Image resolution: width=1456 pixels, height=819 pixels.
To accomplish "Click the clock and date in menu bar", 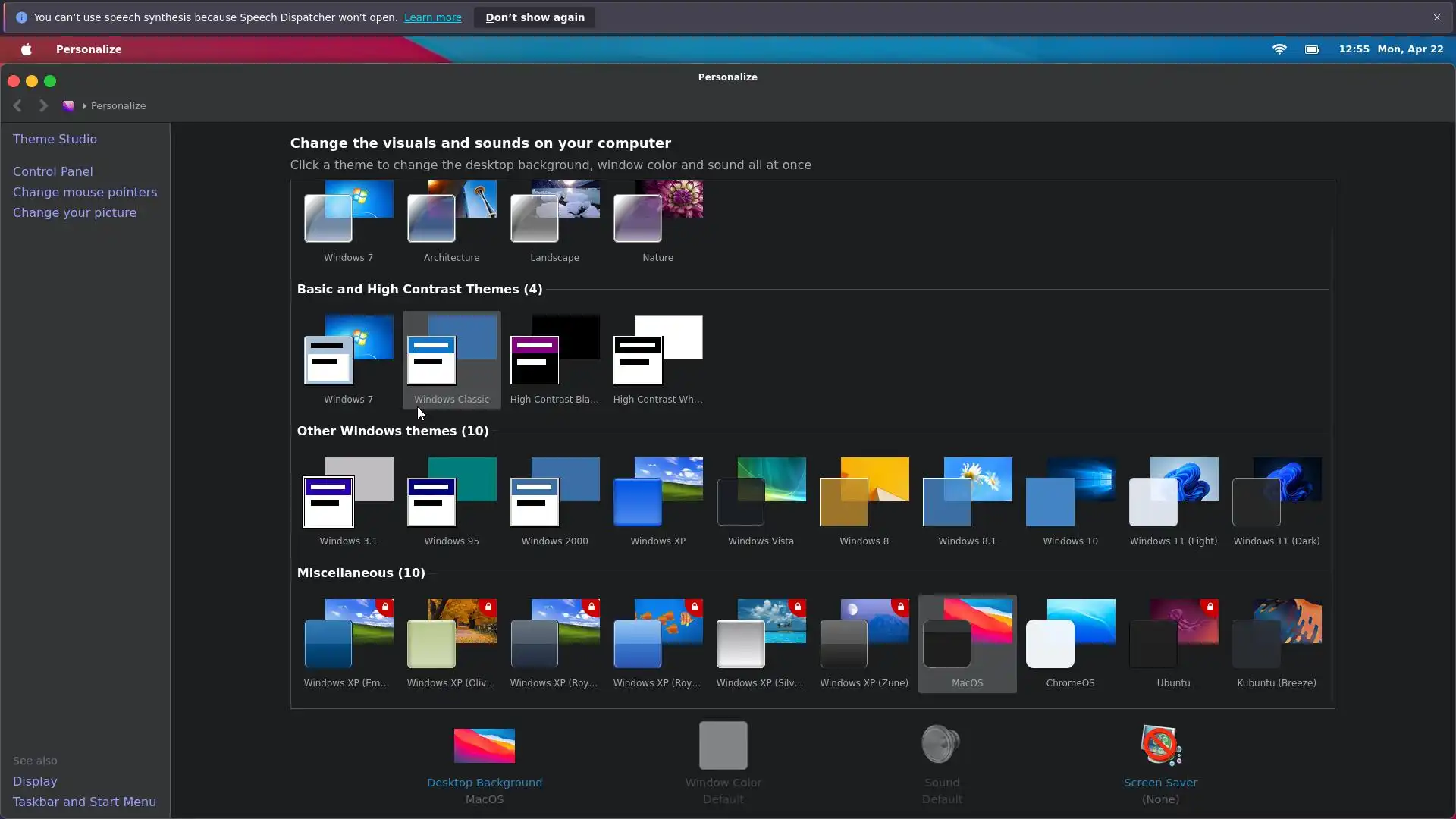I will (x=1391, y=49).
